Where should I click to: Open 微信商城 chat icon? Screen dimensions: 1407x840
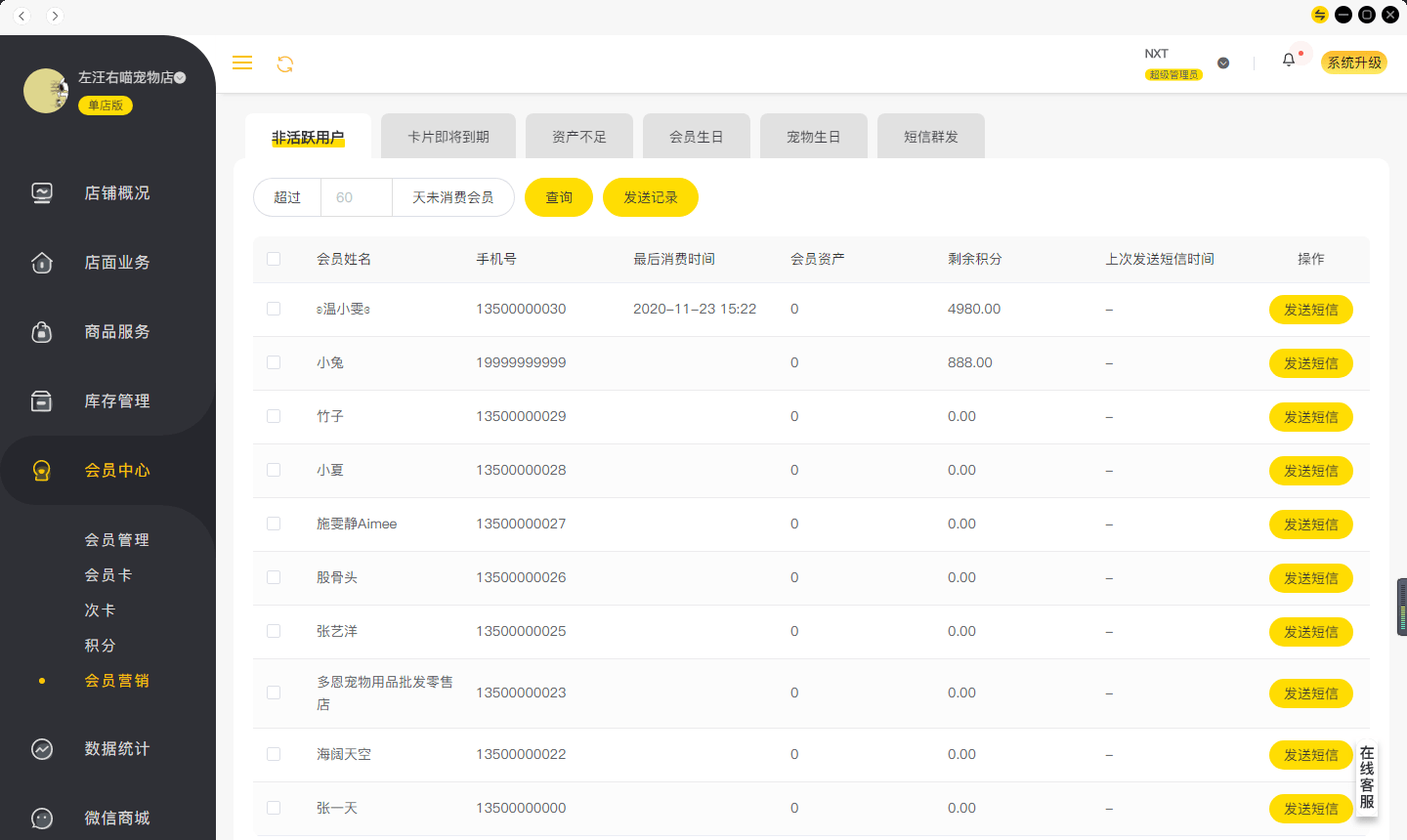pyautogui.click(x=42, y=819)
